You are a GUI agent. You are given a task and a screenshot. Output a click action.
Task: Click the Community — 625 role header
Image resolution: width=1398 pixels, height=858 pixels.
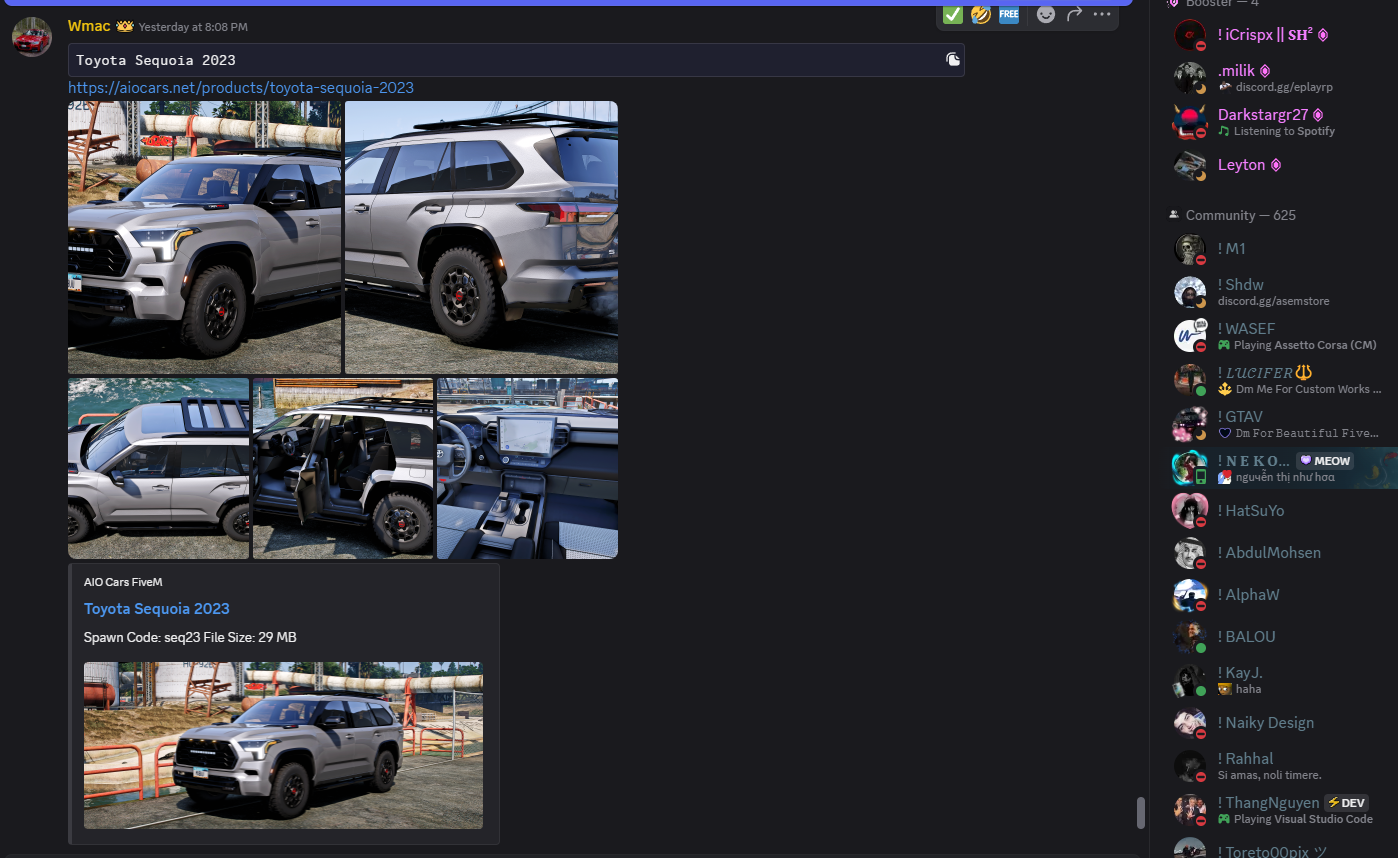pos(1240,215)
